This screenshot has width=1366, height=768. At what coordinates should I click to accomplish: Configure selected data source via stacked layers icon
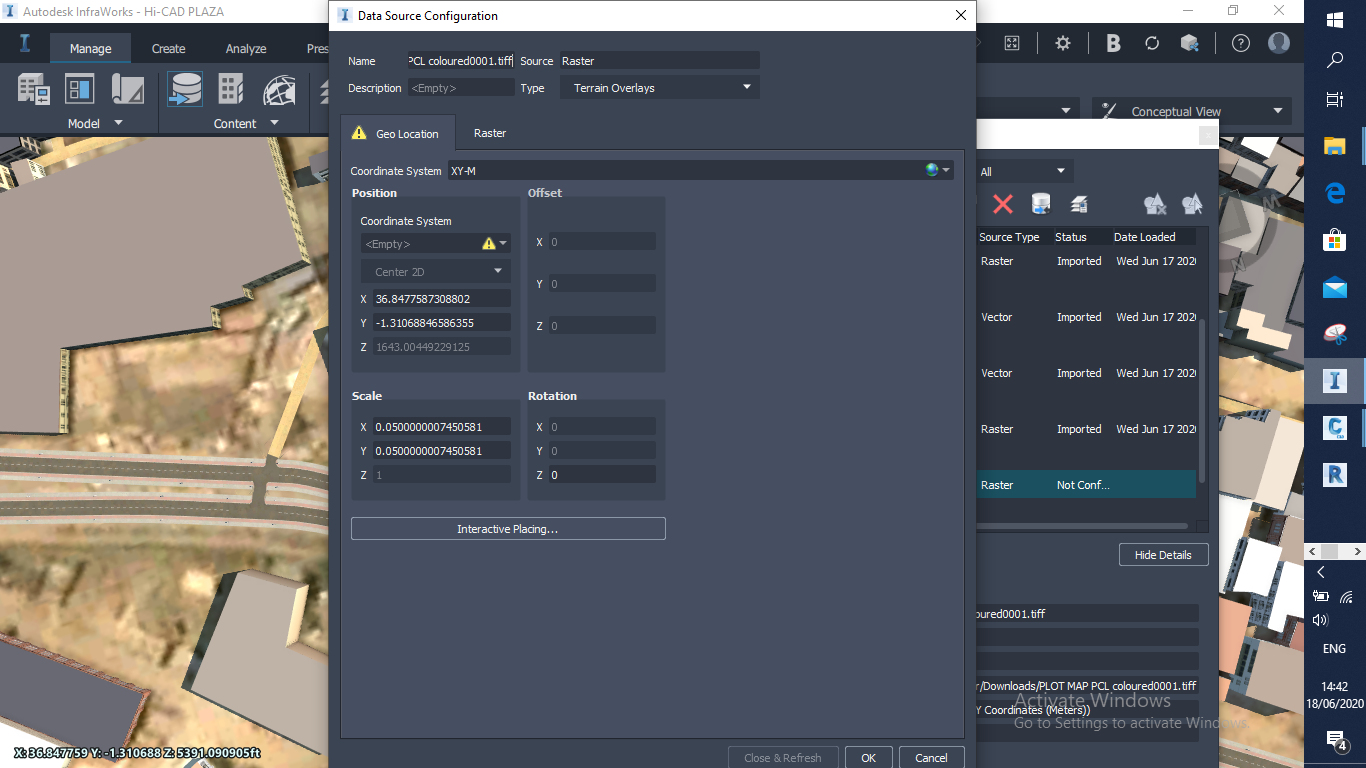[x=1077, y=204]
